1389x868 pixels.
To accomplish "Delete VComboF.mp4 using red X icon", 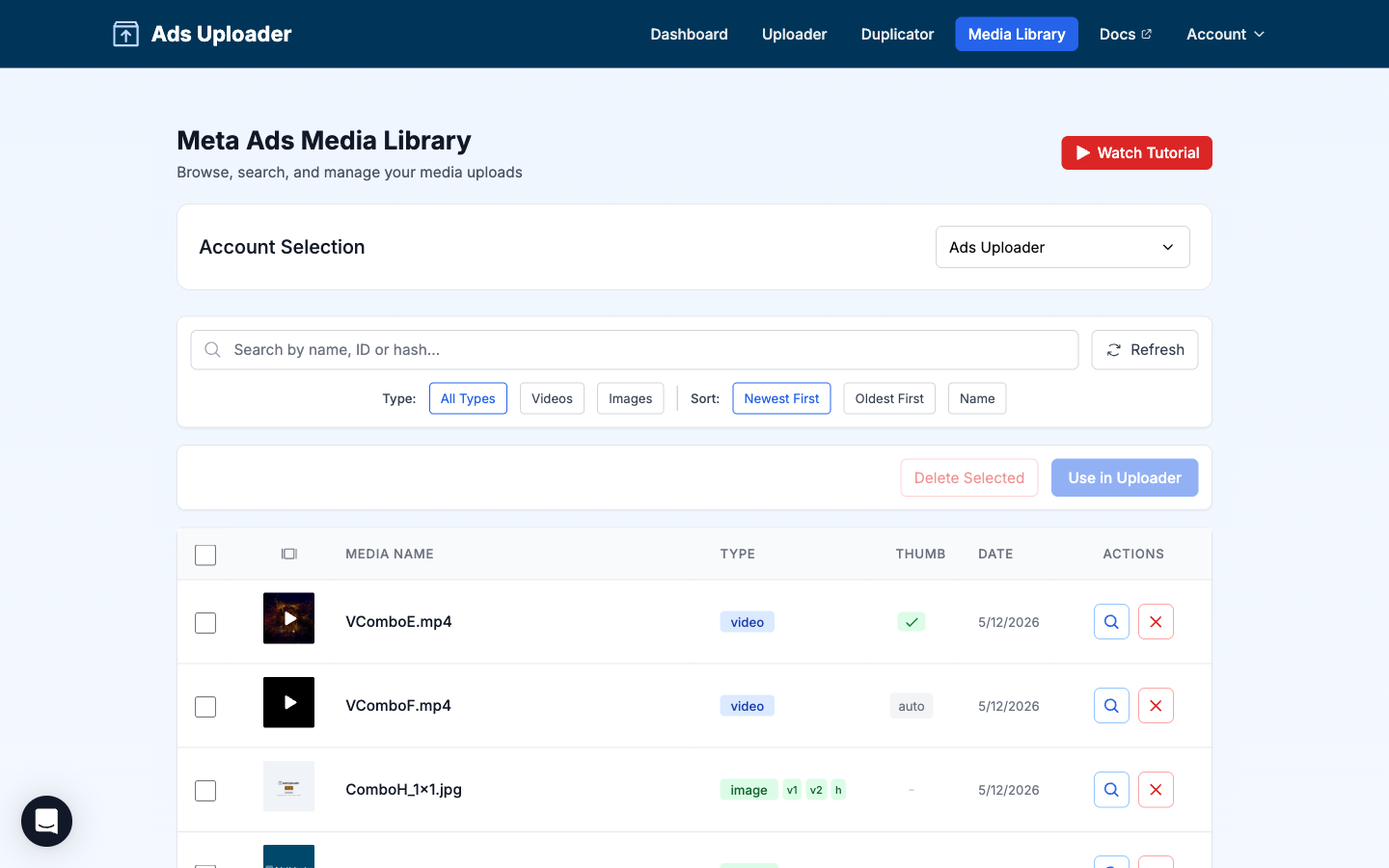I will [x=1156, y=706].
